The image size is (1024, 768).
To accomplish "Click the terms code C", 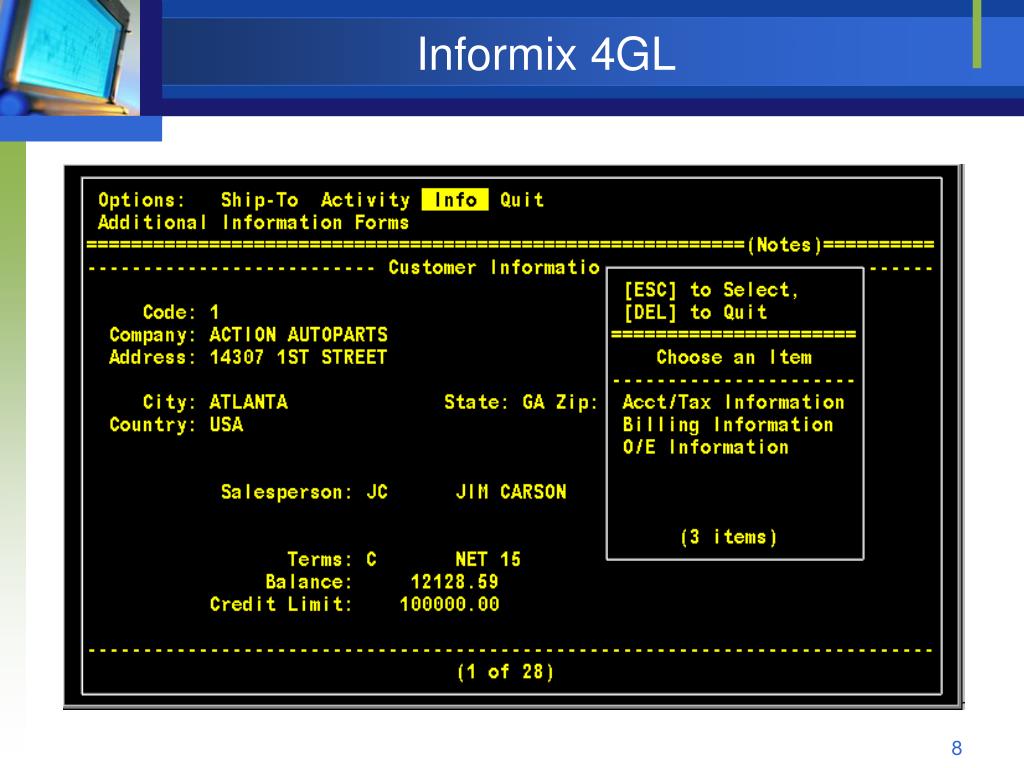I will pos(371,559).
